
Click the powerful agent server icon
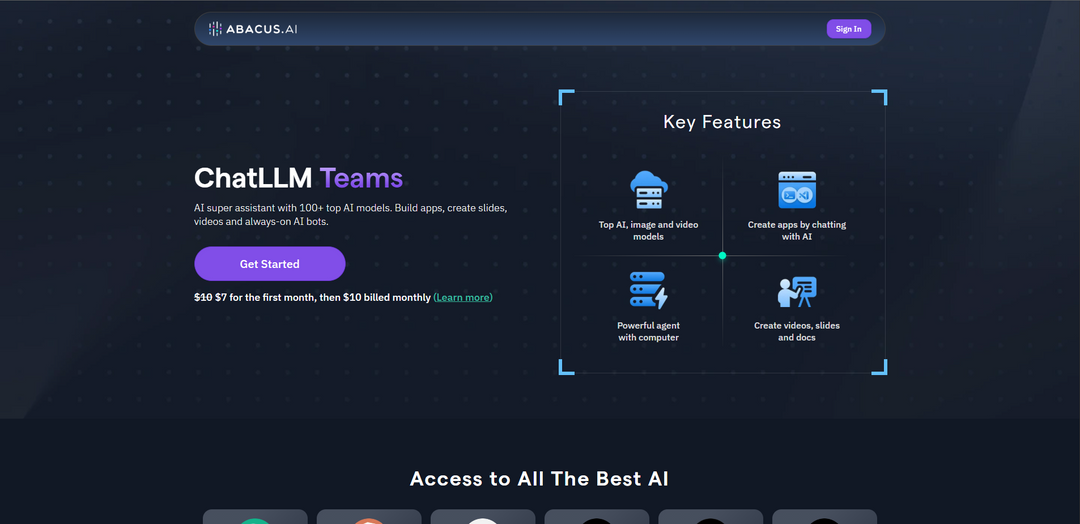click(x=648, y=291)
